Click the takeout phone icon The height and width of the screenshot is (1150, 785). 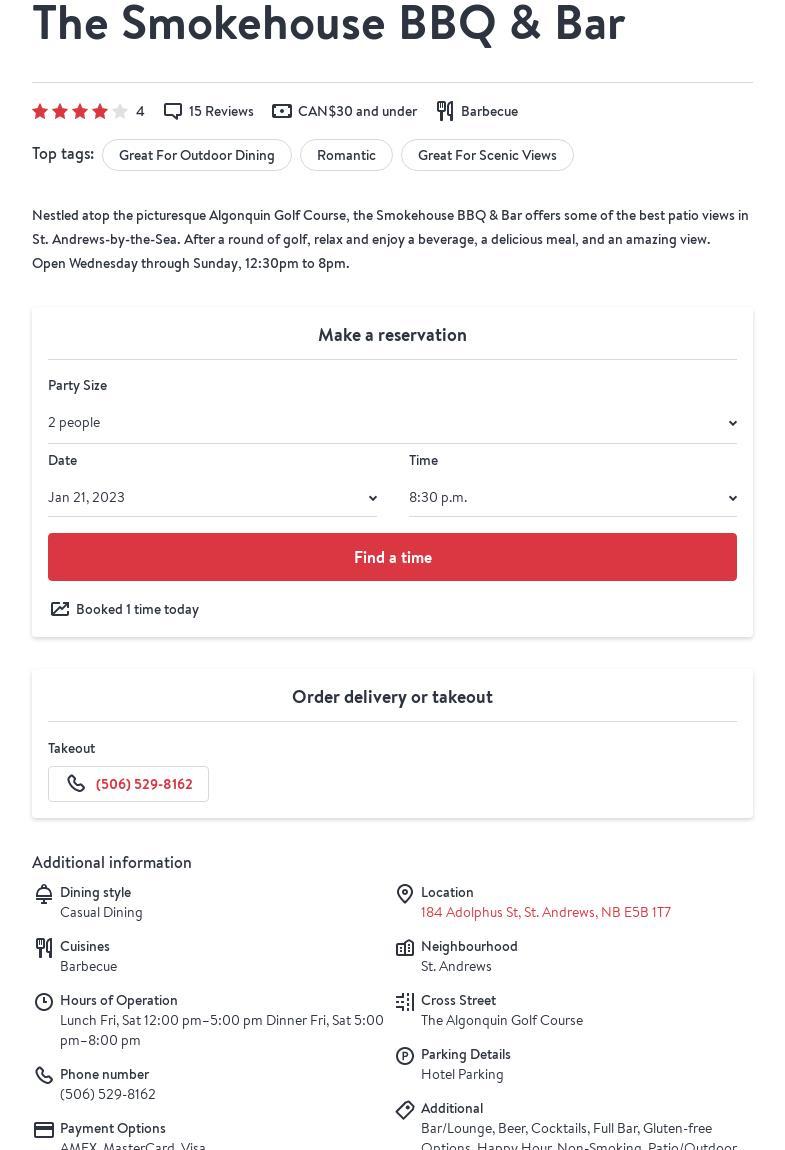[76, 784]
